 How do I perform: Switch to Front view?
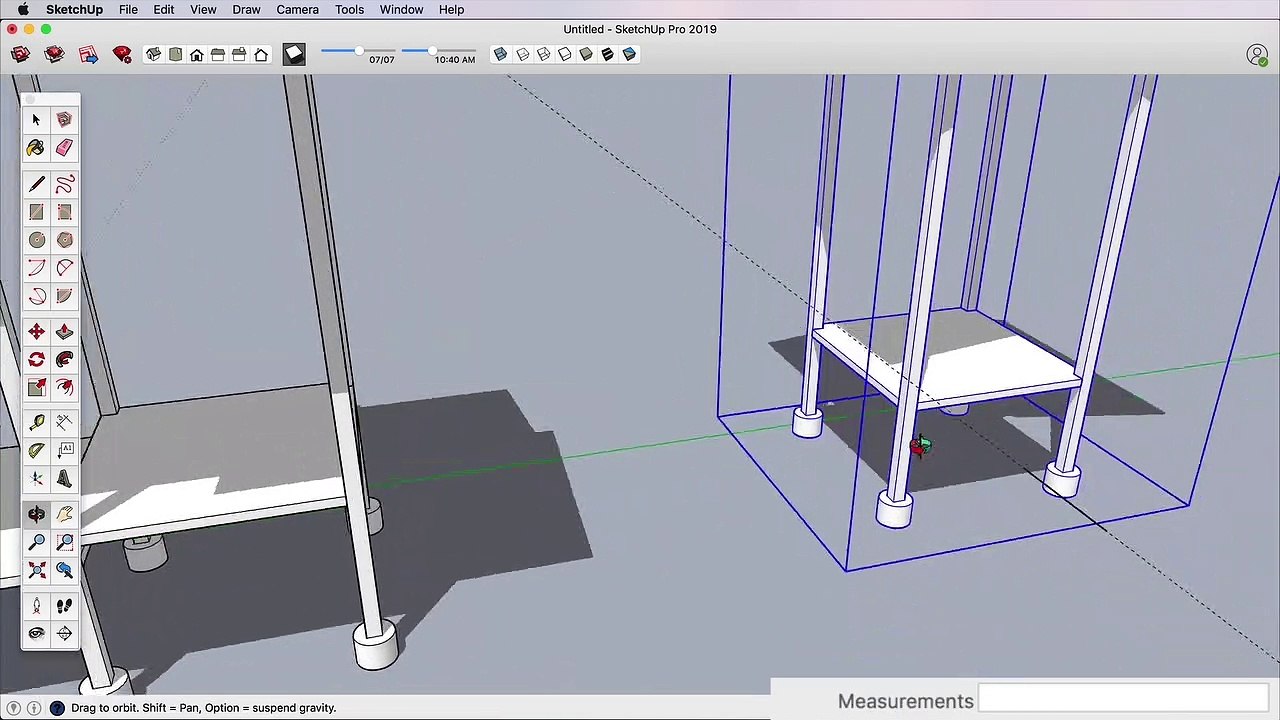(197, 55)
